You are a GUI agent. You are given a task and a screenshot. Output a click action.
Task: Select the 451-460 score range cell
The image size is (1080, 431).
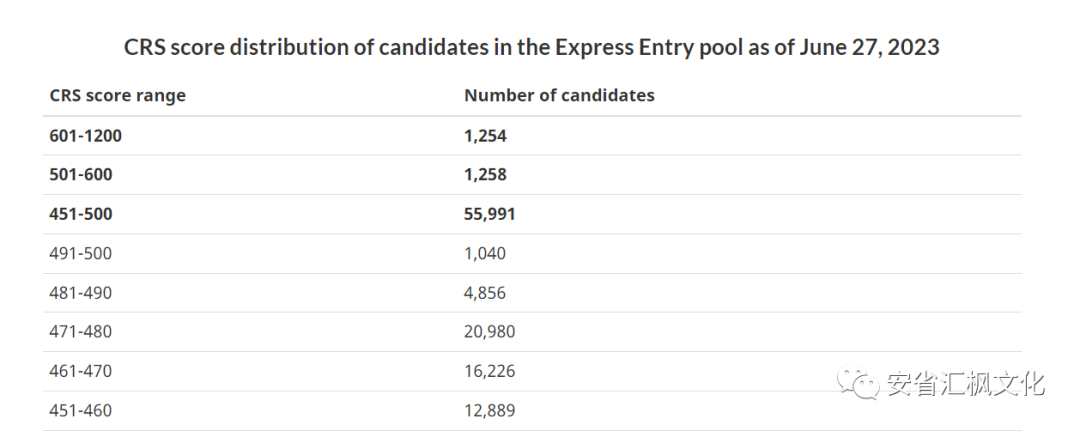(81, 410)
